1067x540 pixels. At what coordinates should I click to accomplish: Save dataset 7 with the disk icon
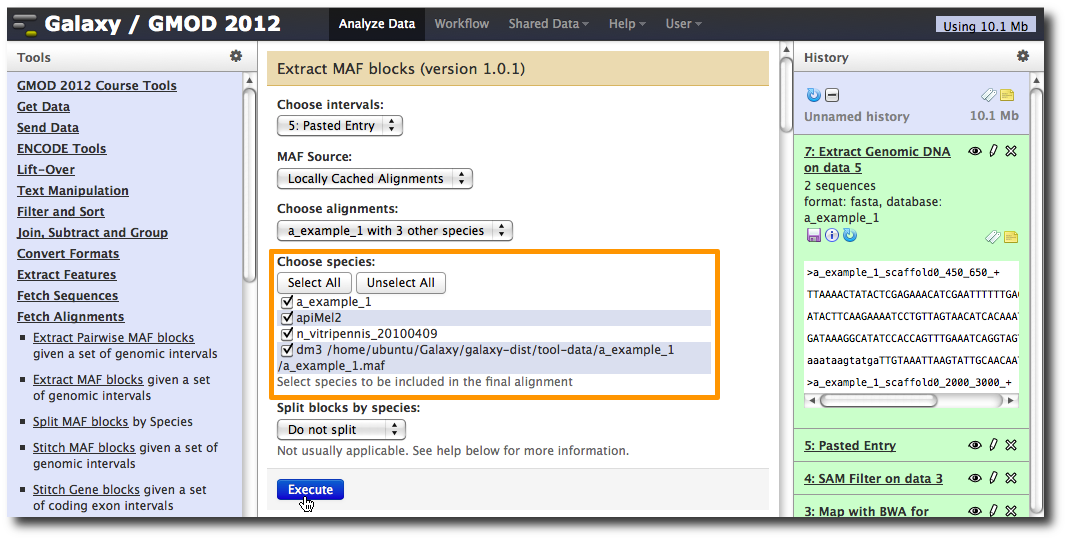point(812,235)
